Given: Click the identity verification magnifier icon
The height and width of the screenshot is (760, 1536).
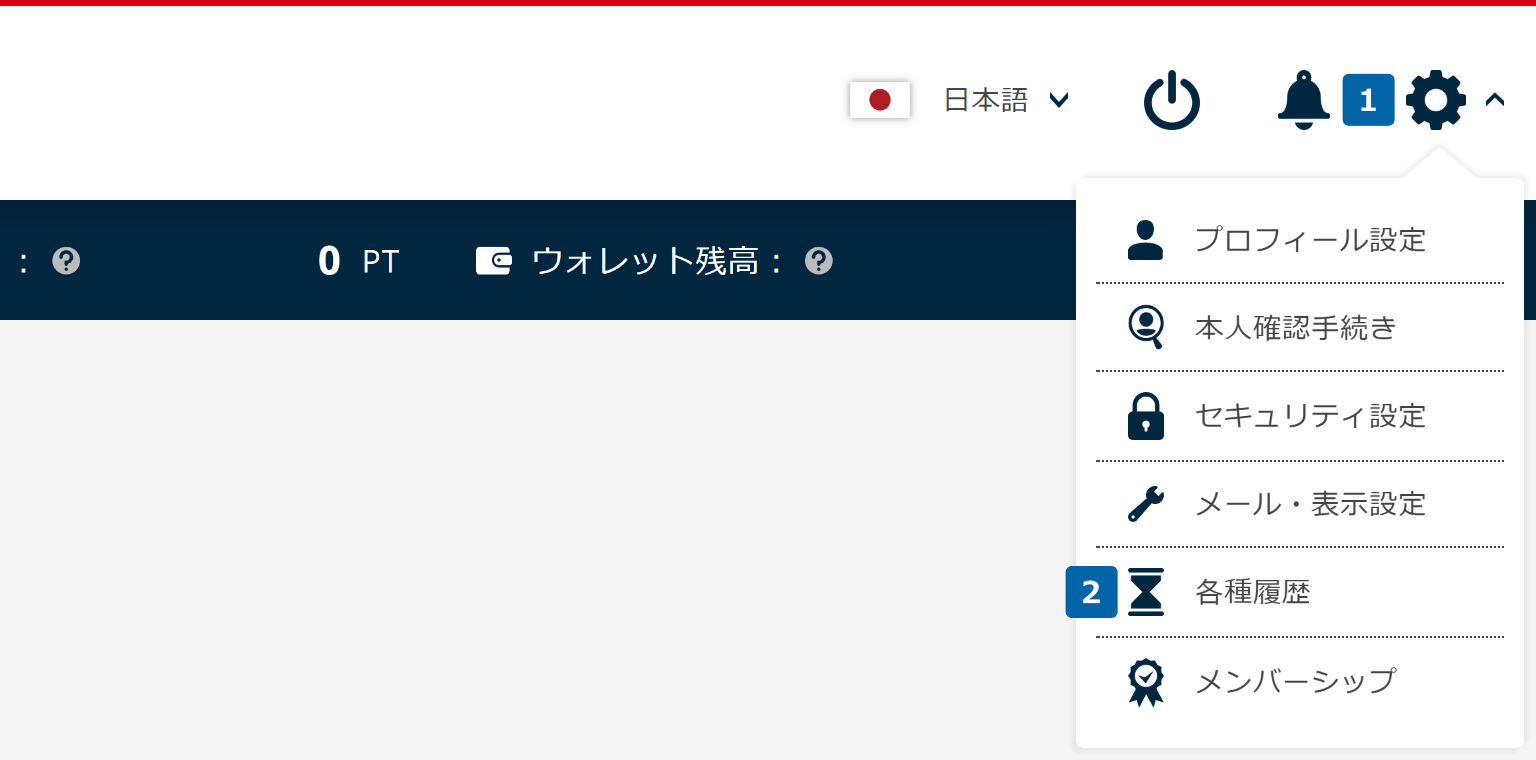Looking at the screenshot, I should click(x=1146, y=327).
